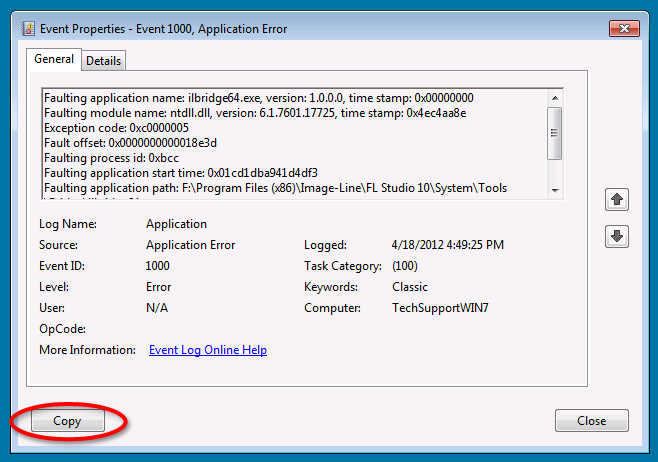658x462 pixels.
Task: Click the Log Name value 'Application'
Action: pos(176,224)
